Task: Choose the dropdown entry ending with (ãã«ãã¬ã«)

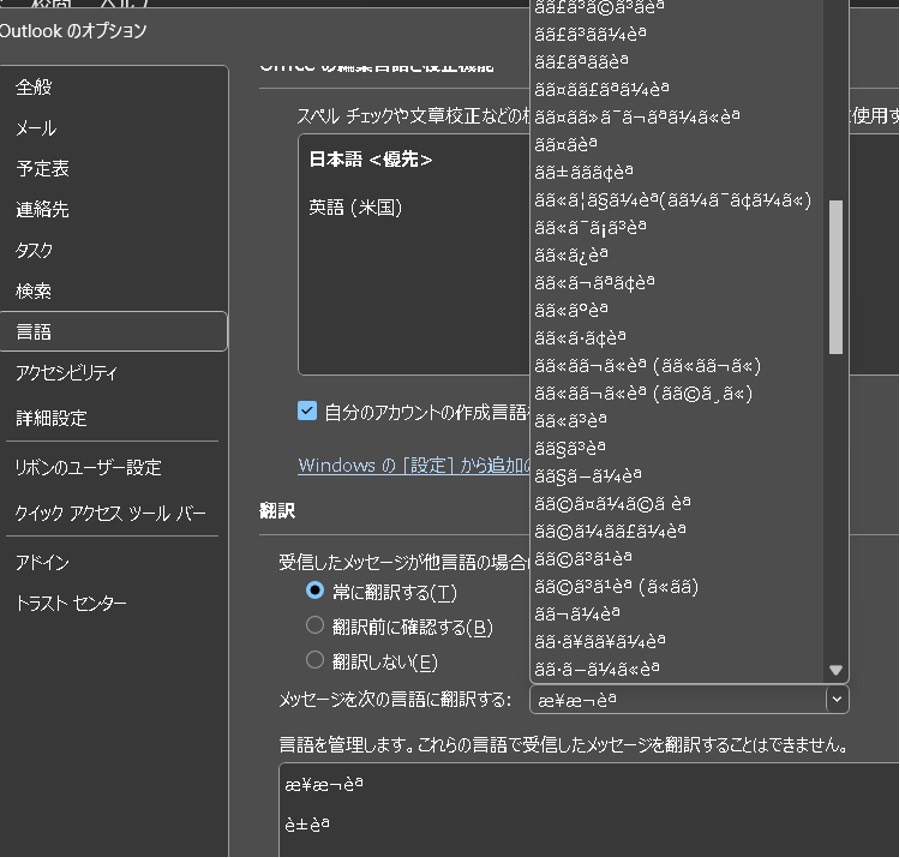Action: pos(647,366)
